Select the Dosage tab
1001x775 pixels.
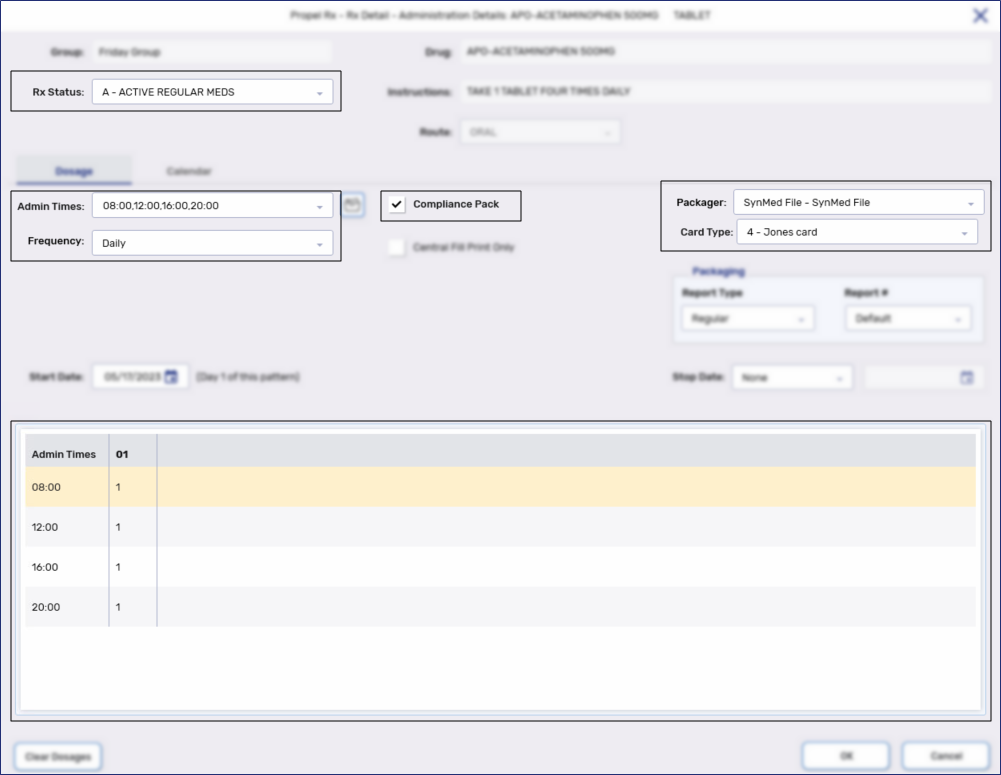point(73,171)
